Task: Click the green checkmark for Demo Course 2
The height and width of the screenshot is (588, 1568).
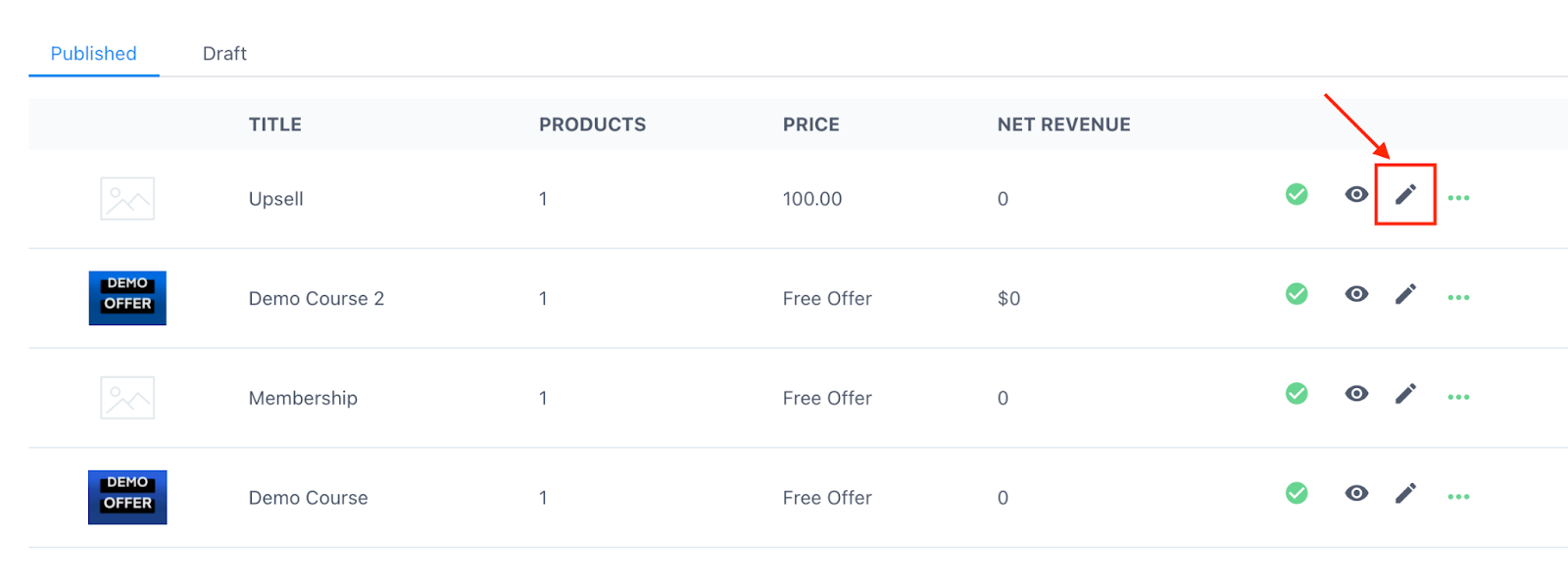Action: [1296, 295]
